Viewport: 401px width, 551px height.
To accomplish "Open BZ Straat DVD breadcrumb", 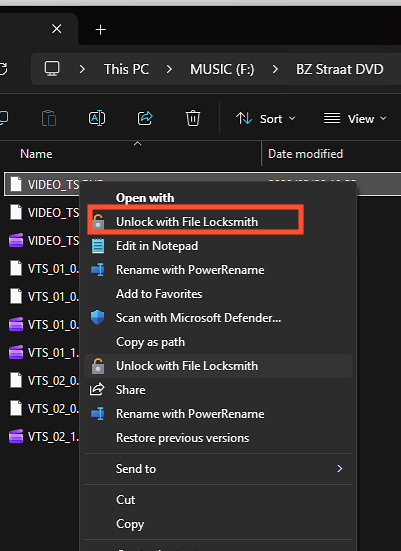I will coord(339,69).
